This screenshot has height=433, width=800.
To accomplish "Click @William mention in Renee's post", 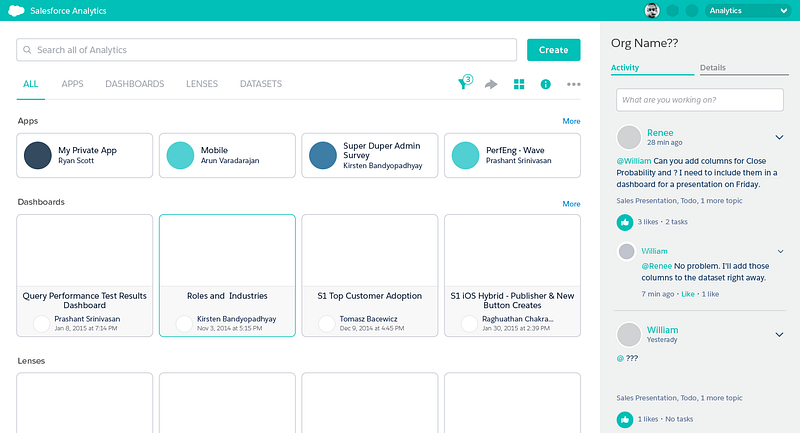I will pyautogui.click(x=634, y=161).
